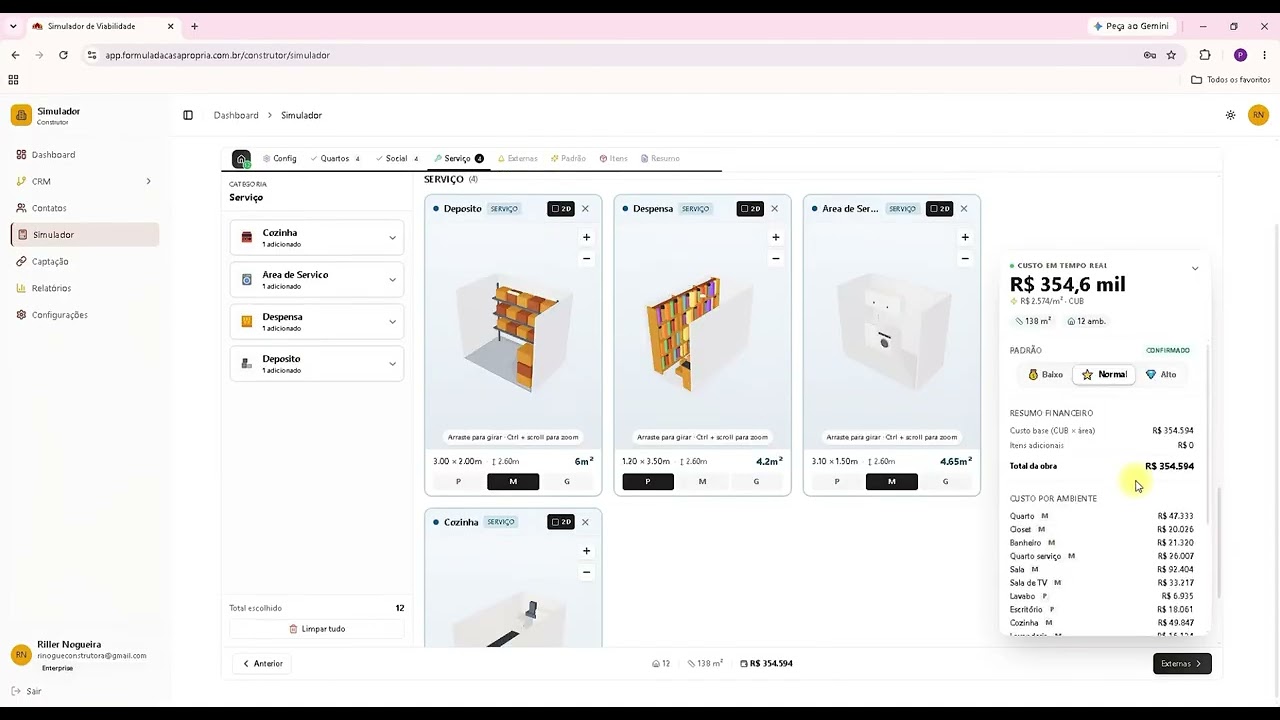Expand the Cozinha category row
The width and height of the screenshot is (1280, 720).
coord(317,238)
